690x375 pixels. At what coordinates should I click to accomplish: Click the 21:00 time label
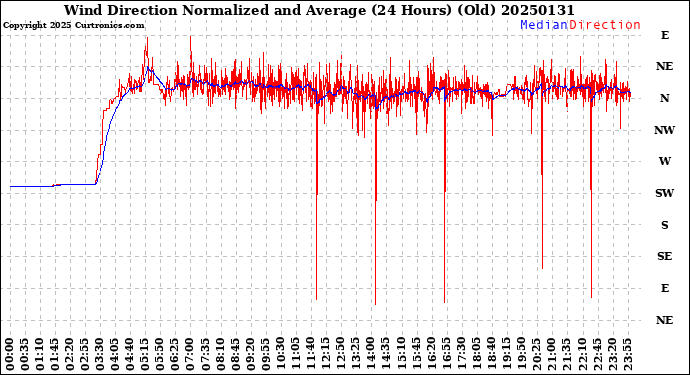click(552, 355)
